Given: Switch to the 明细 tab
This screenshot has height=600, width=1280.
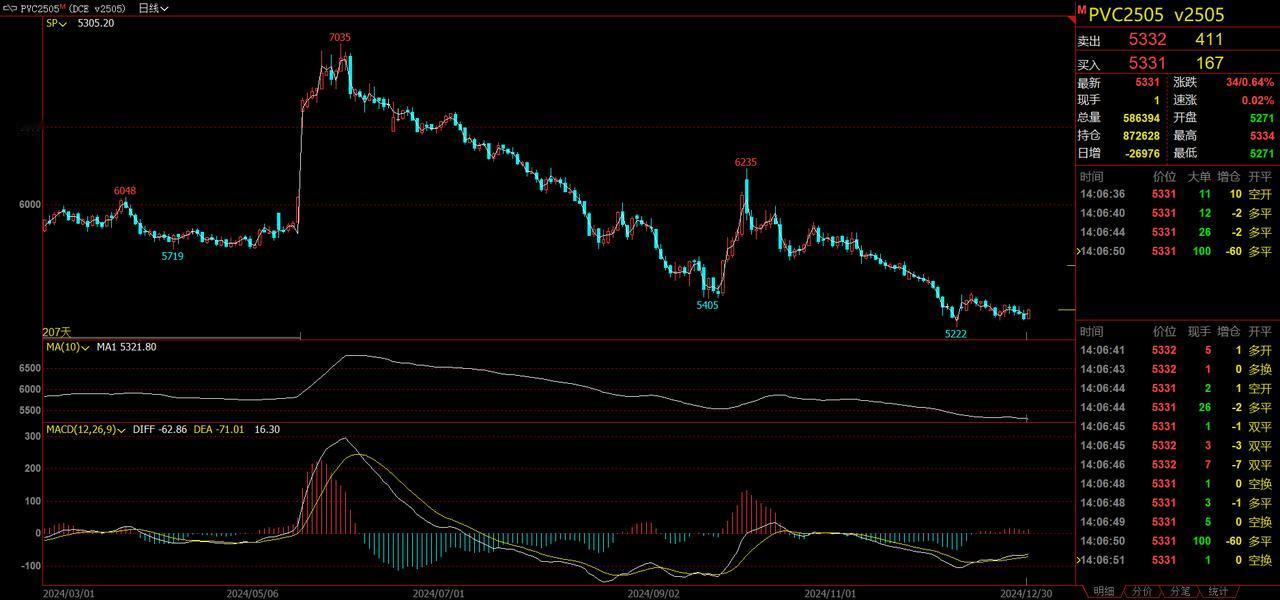Looking at the screenshot, I should click(x=1102, y=592).
